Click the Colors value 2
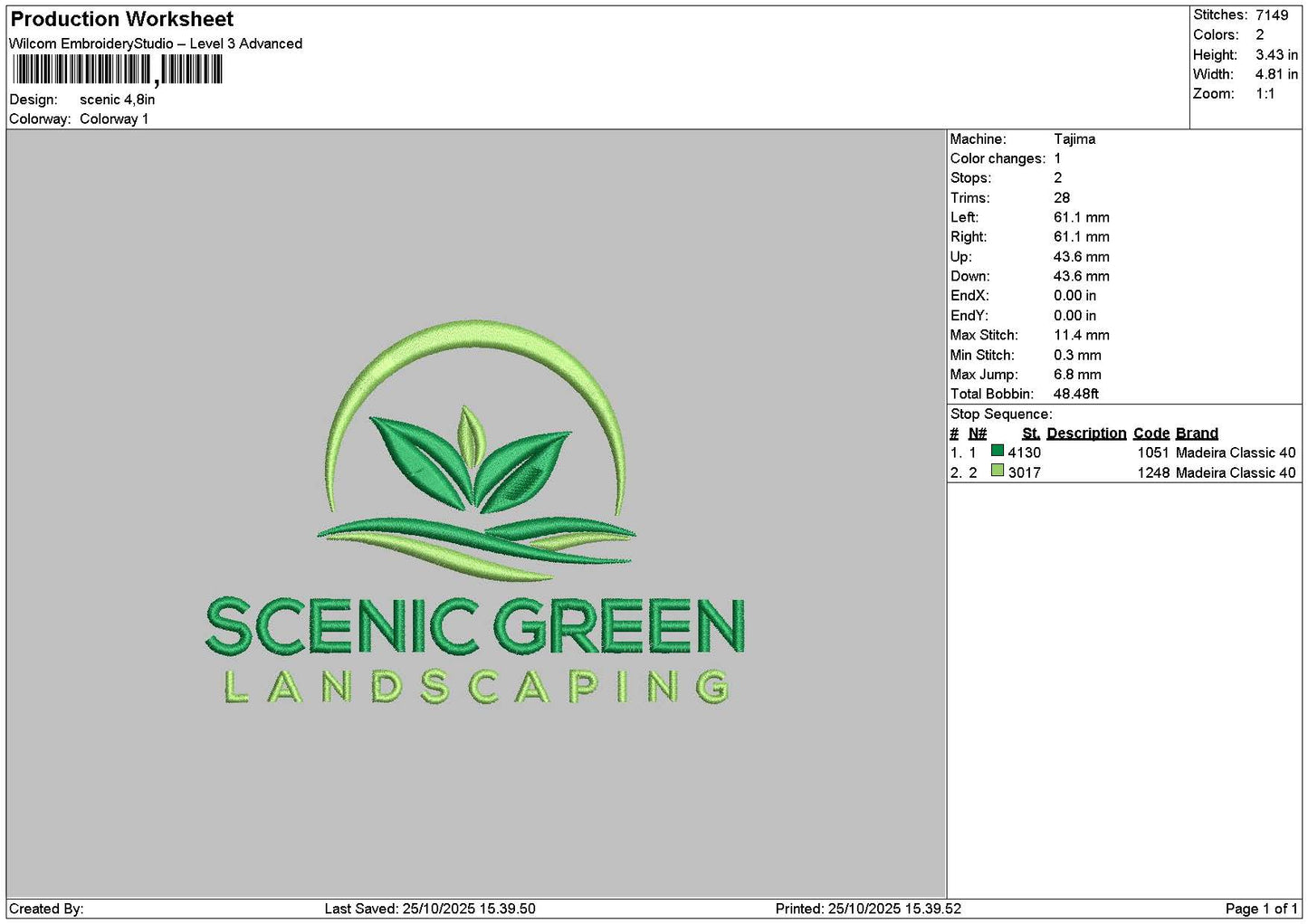This screenshot has height=924, width=1308. pos(1260,34)
